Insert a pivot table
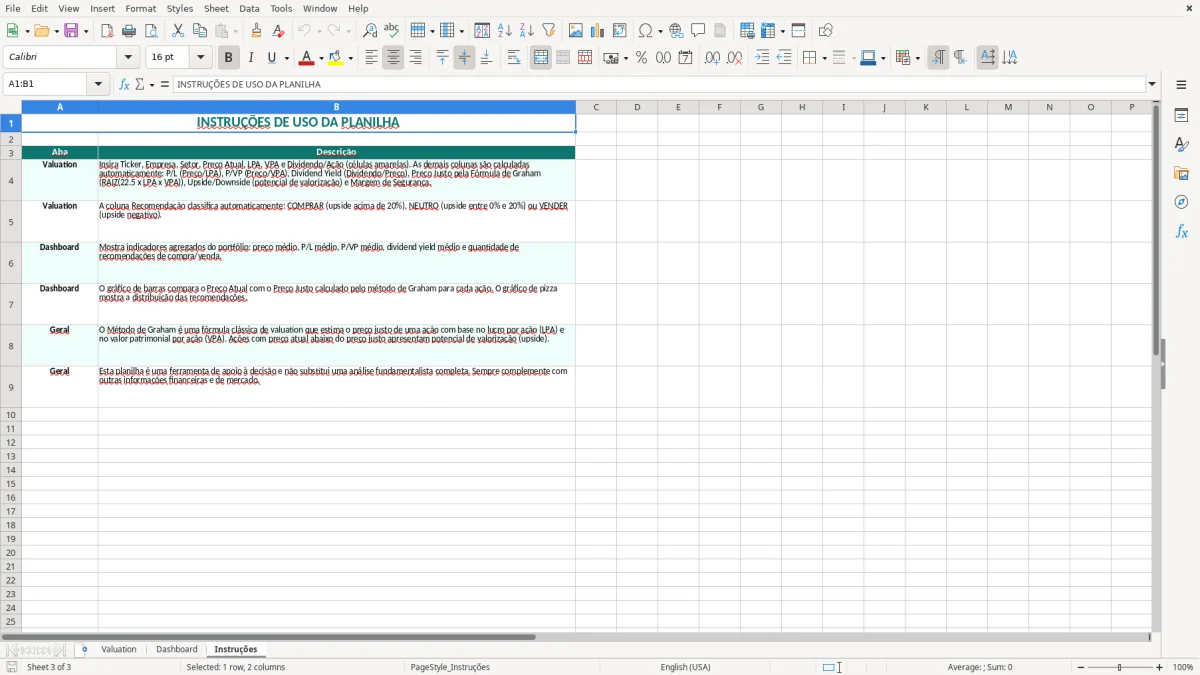This screenshot has width=1200, height=675. click(x=620, y=31)
